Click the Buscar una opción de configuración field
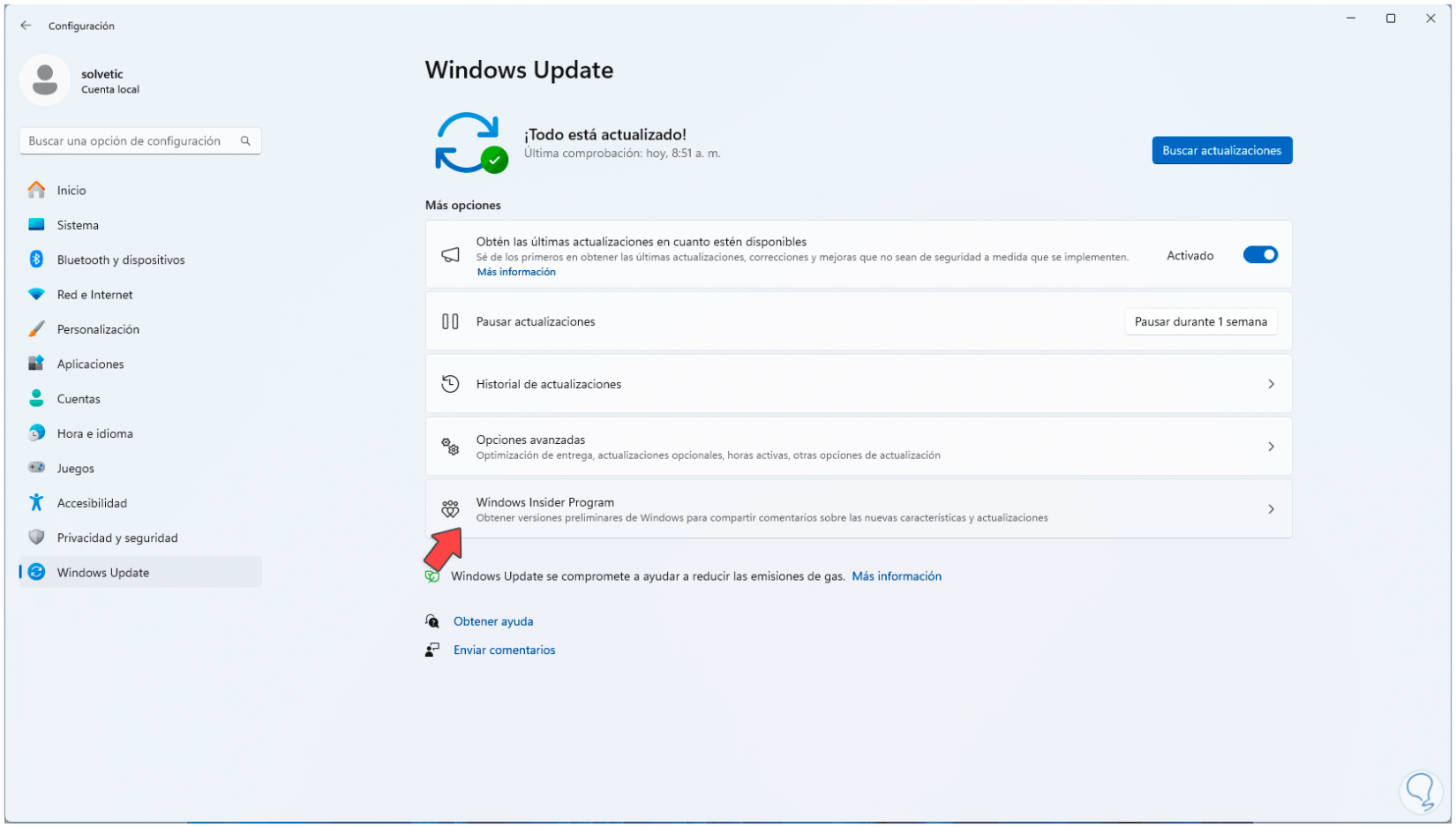The width and height of the screenshot is (1456, 827). tap(140, 141)
